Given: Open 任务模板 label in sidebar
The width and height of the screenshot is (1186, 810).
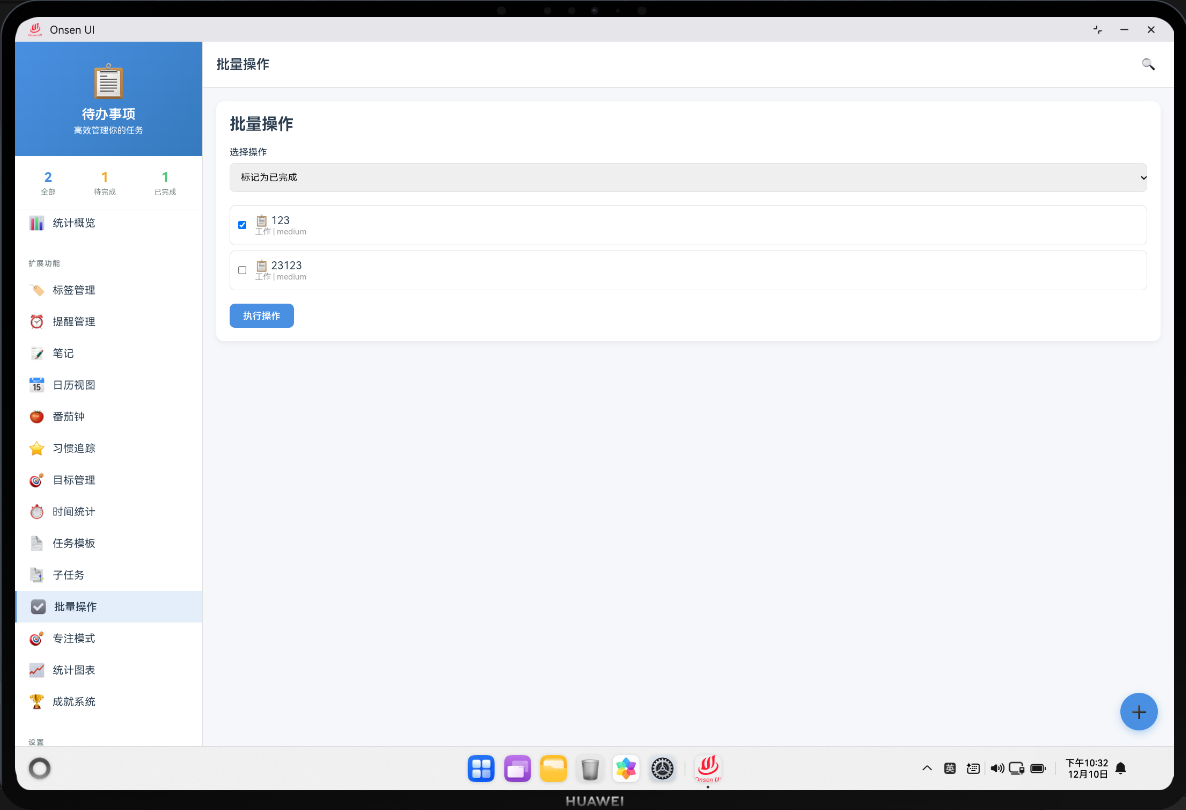Looking at the screenshot, I should [73, 544].
